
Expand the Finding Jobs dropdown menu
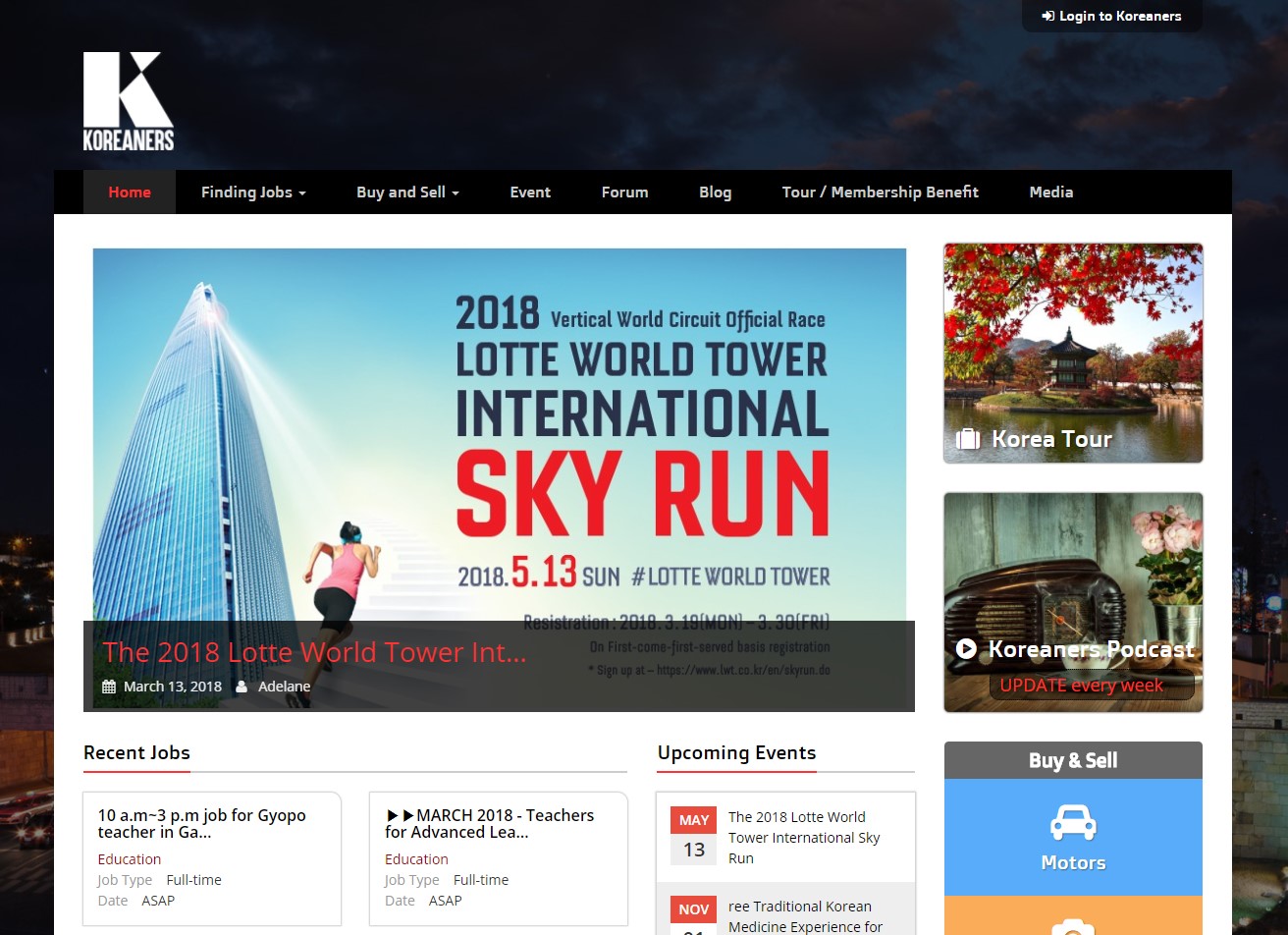point(253,192)
